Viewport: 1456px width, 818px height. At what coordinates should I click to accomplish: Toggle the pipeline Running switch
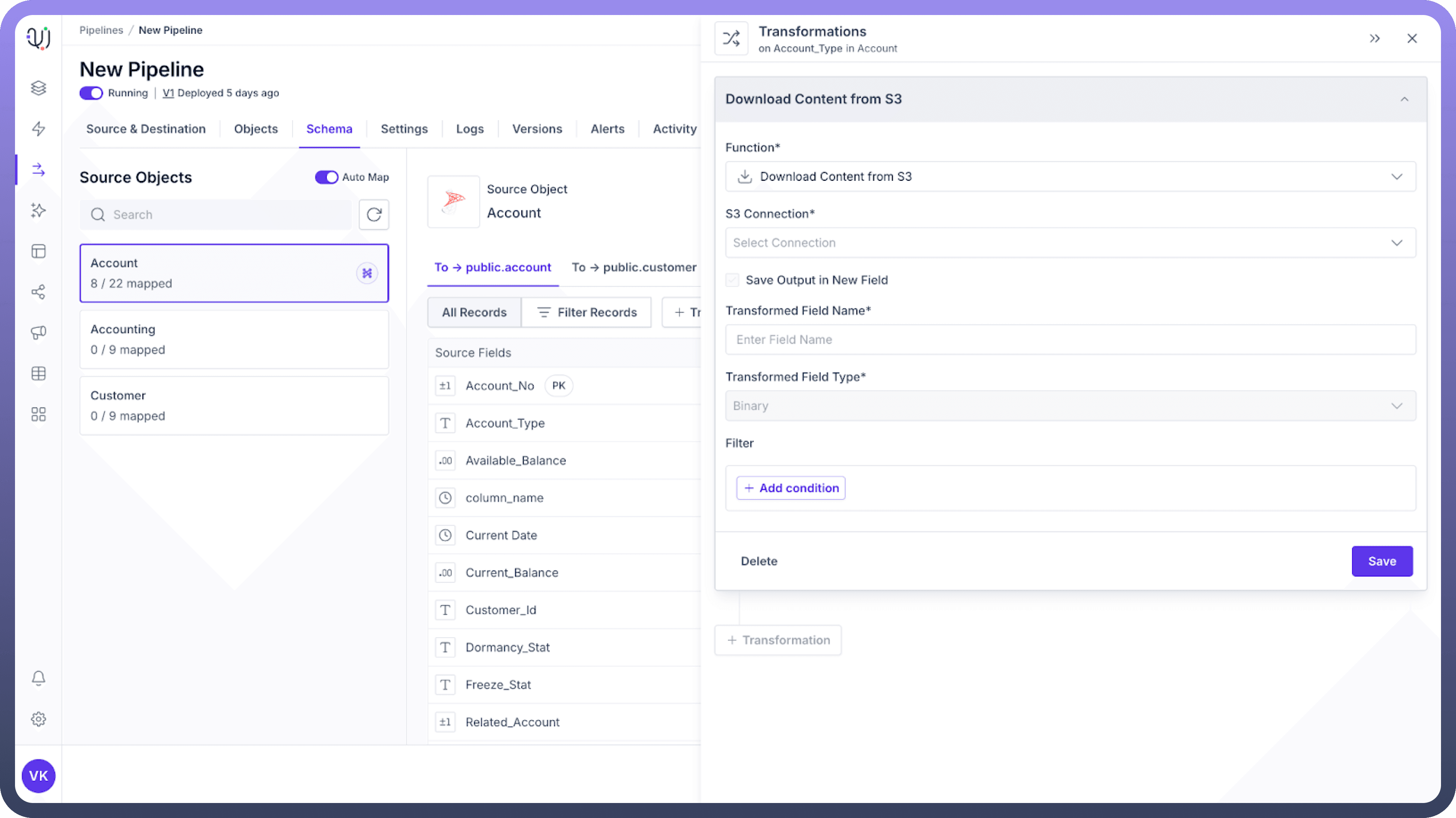(91, 93)
